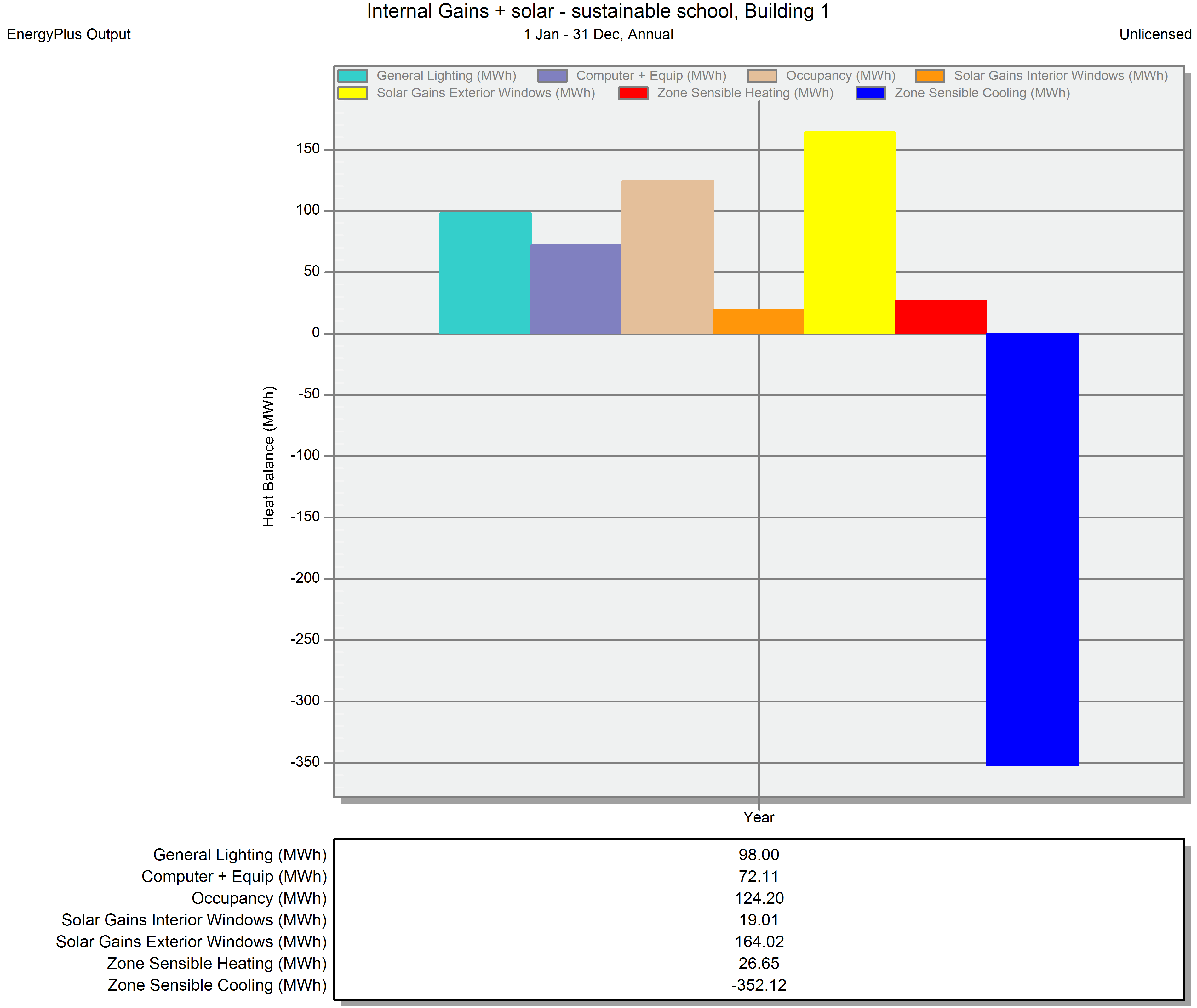Click the tan Occupancy bar
Viewport: 1197px width, 1008px height.
point(667,257)
